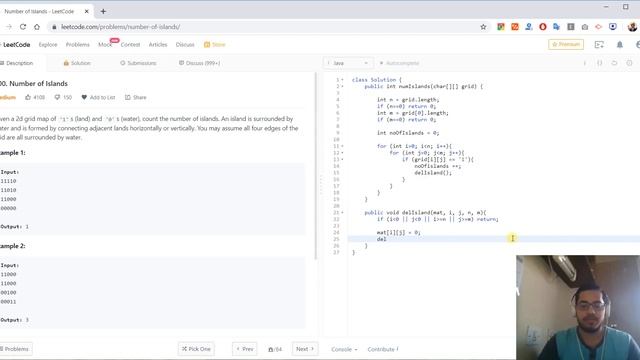
Task: Click the Pick One button
Action: pos(196,349)
